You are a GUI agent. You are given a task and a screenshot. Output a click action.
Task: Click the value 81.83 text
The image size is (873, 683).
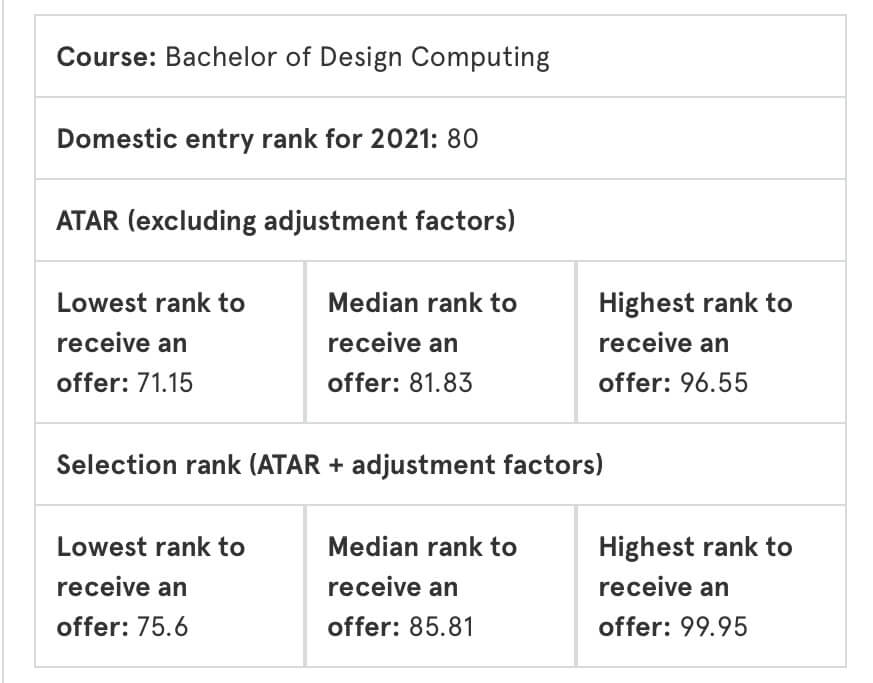pos(440,383)
